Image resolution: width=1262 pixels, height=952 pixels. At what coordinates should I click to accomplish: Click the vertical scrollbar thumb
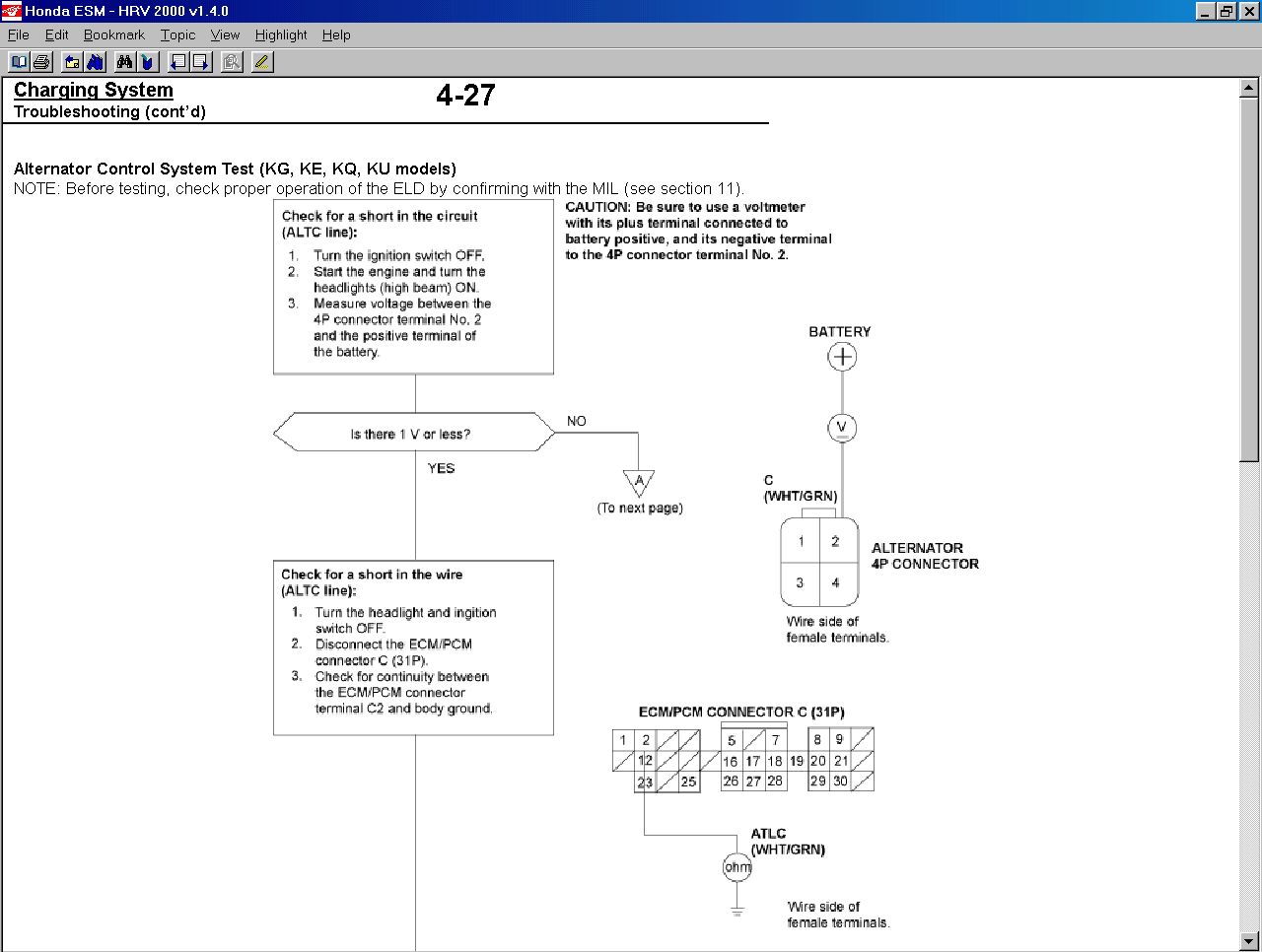(x=1249, y=279)
